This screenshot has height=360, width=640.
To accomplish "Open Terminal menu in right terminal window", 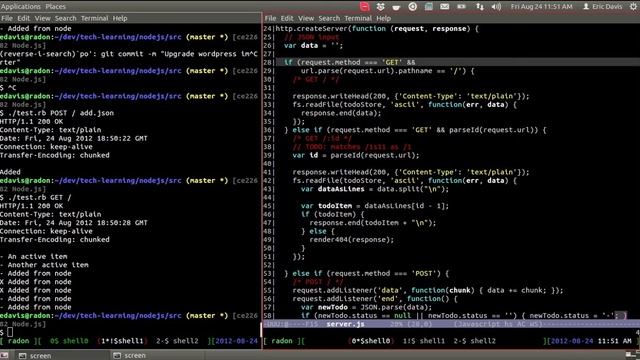I will (x=358, y=18).
